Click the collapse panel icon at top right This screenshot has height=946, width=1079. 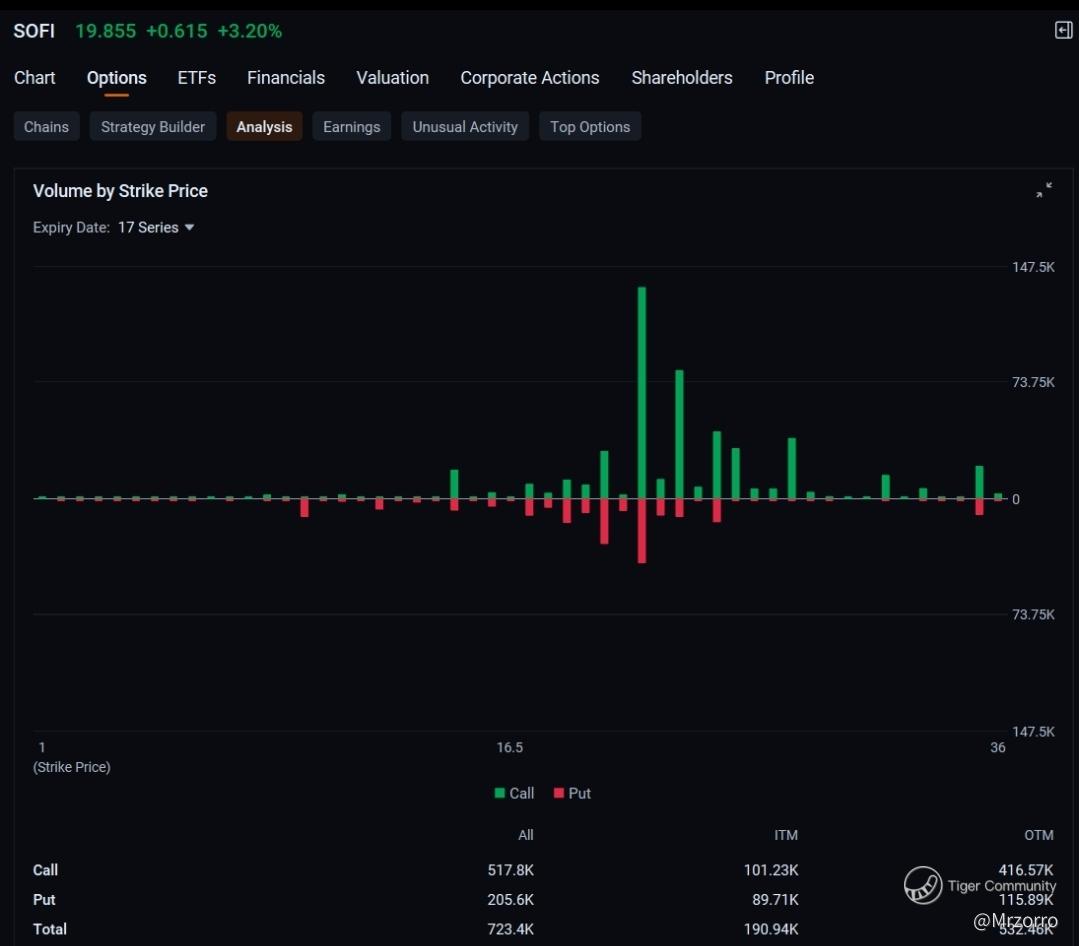[1063, 30]
